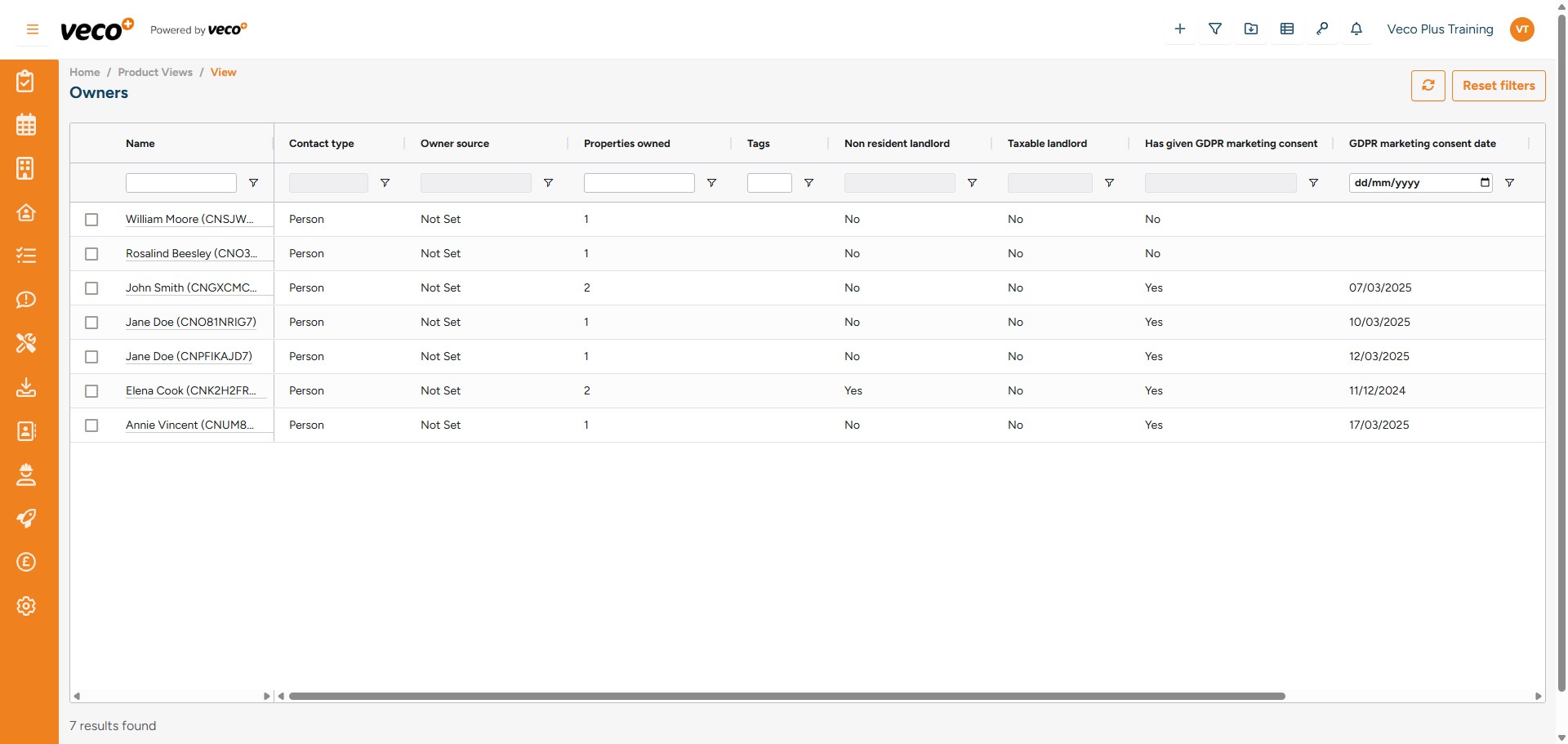1568x744 pixels.
Task: Open the Contact type filter dropdown
Action: pyautogui.click(x=328, y=183)
